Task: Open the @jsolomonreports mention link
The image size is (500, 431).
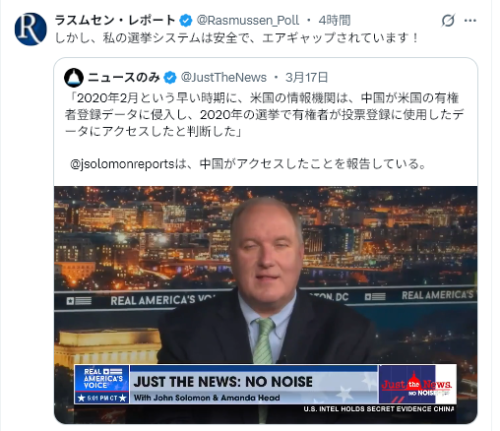Action: coord(122,164)
